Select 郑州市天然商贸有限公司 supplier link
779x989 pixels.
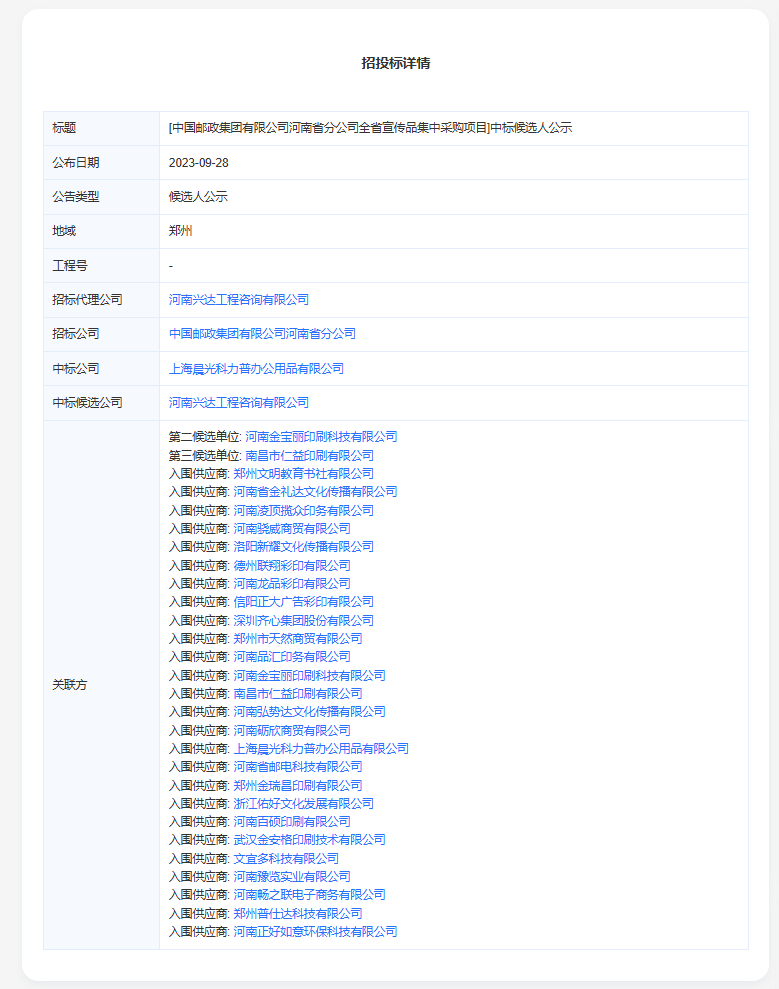(298, 638)
